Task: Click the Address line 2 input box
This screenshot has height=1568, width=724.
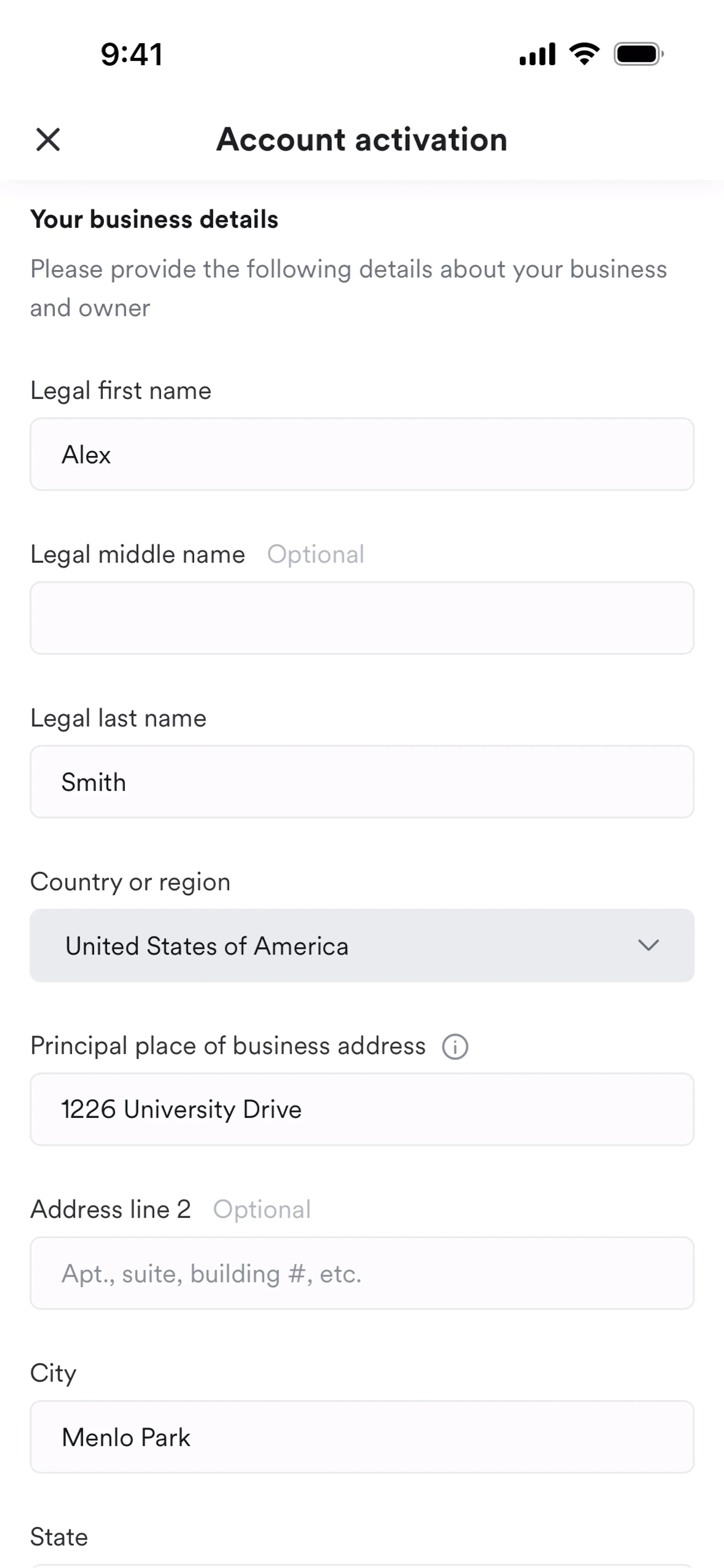Action: pyautogui.click(x=362, y=1273)
